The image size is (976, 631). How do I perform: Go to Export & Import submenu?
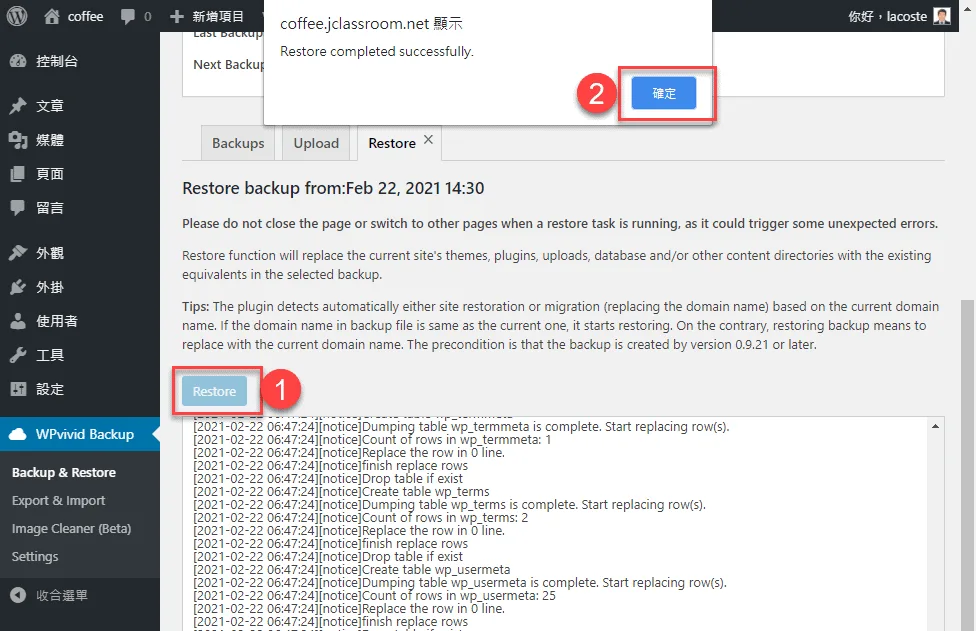point(59,501)
